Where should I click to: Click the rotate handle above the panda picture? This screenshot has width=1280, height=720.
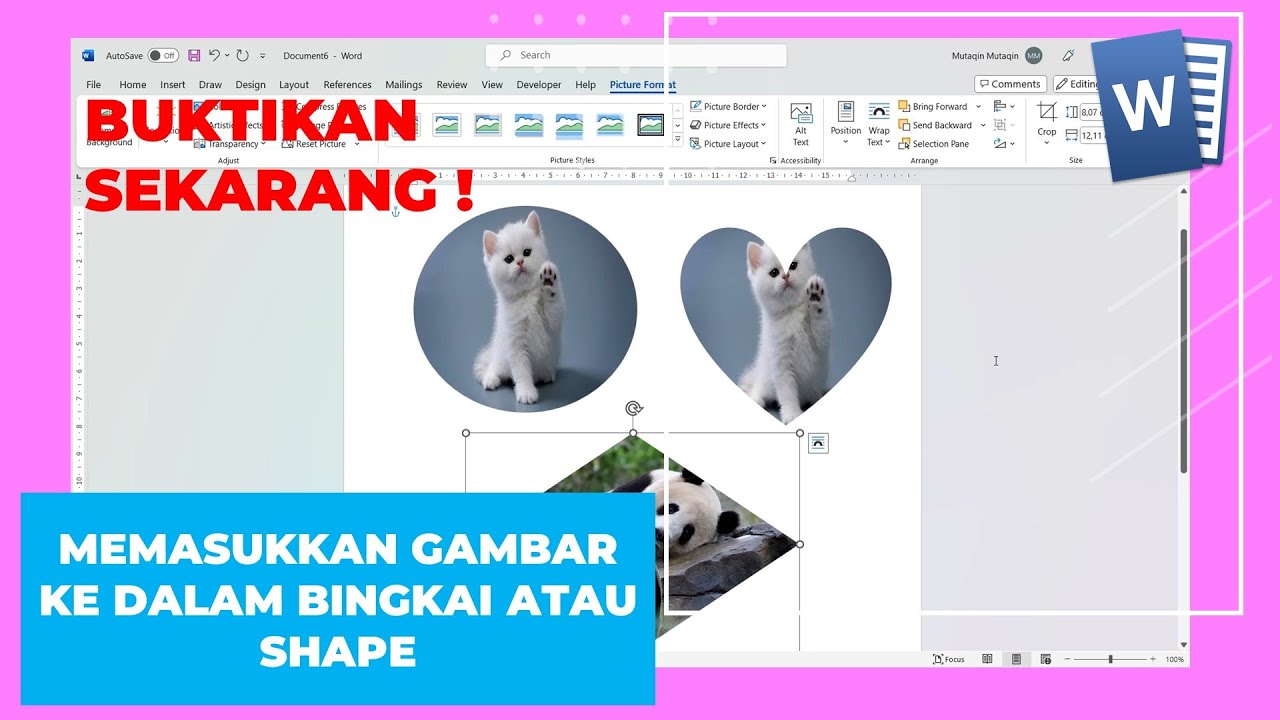tap(633, 408)
